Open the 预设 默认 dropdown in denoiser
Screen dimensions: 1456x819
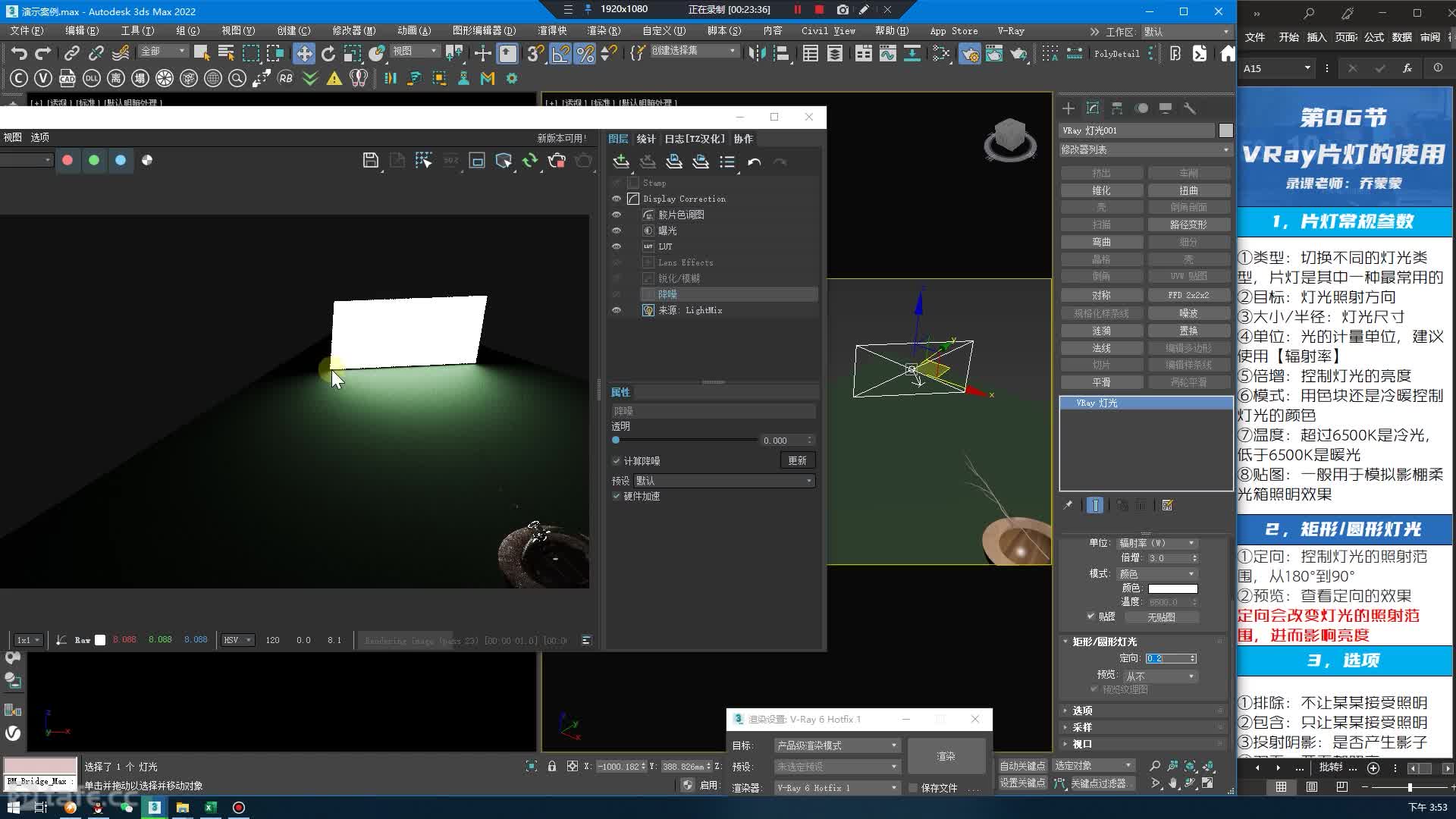(x=724, y=481)
